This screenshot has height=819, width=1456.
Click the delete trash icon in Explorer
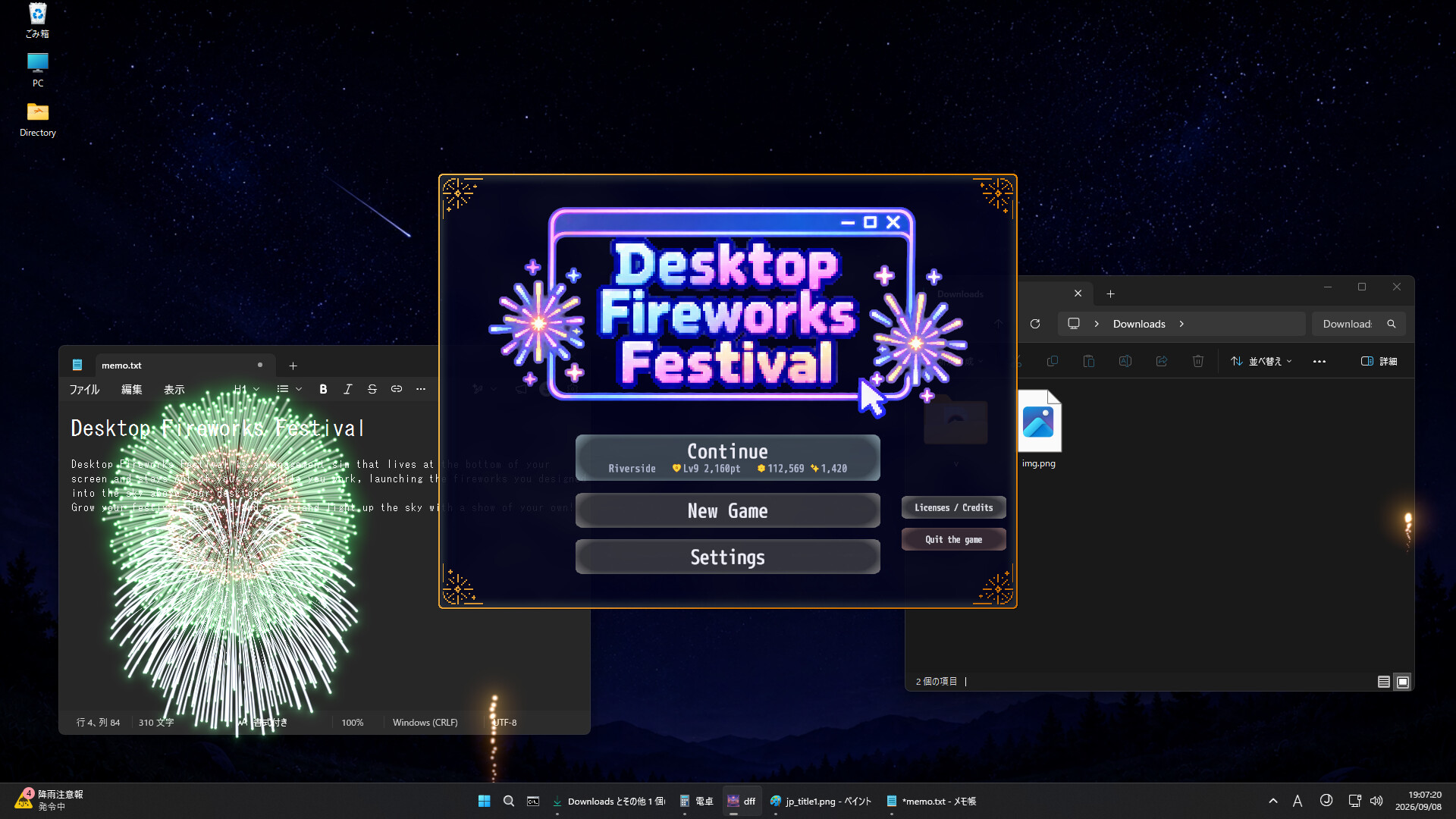(1198, 361)
